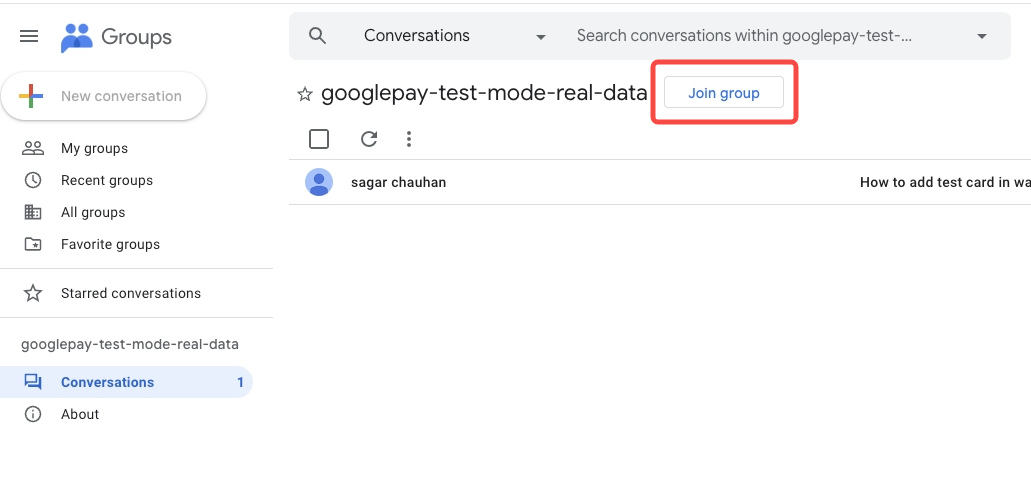Refresh the conversation list
Screen dimensions: 1031x496
click(369, 139)
